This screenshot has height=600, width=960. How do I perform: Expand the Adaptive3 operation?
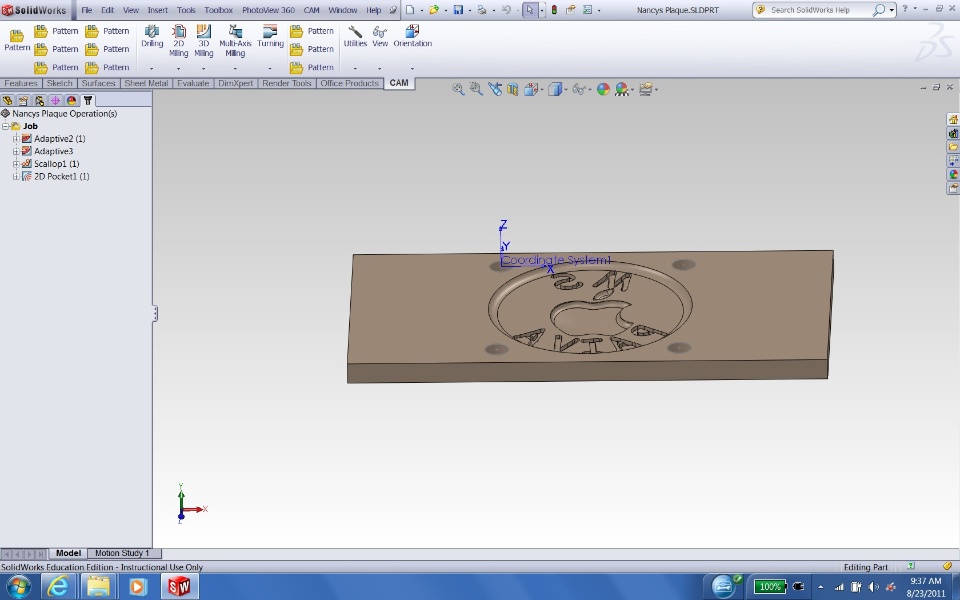pos(16,151)
